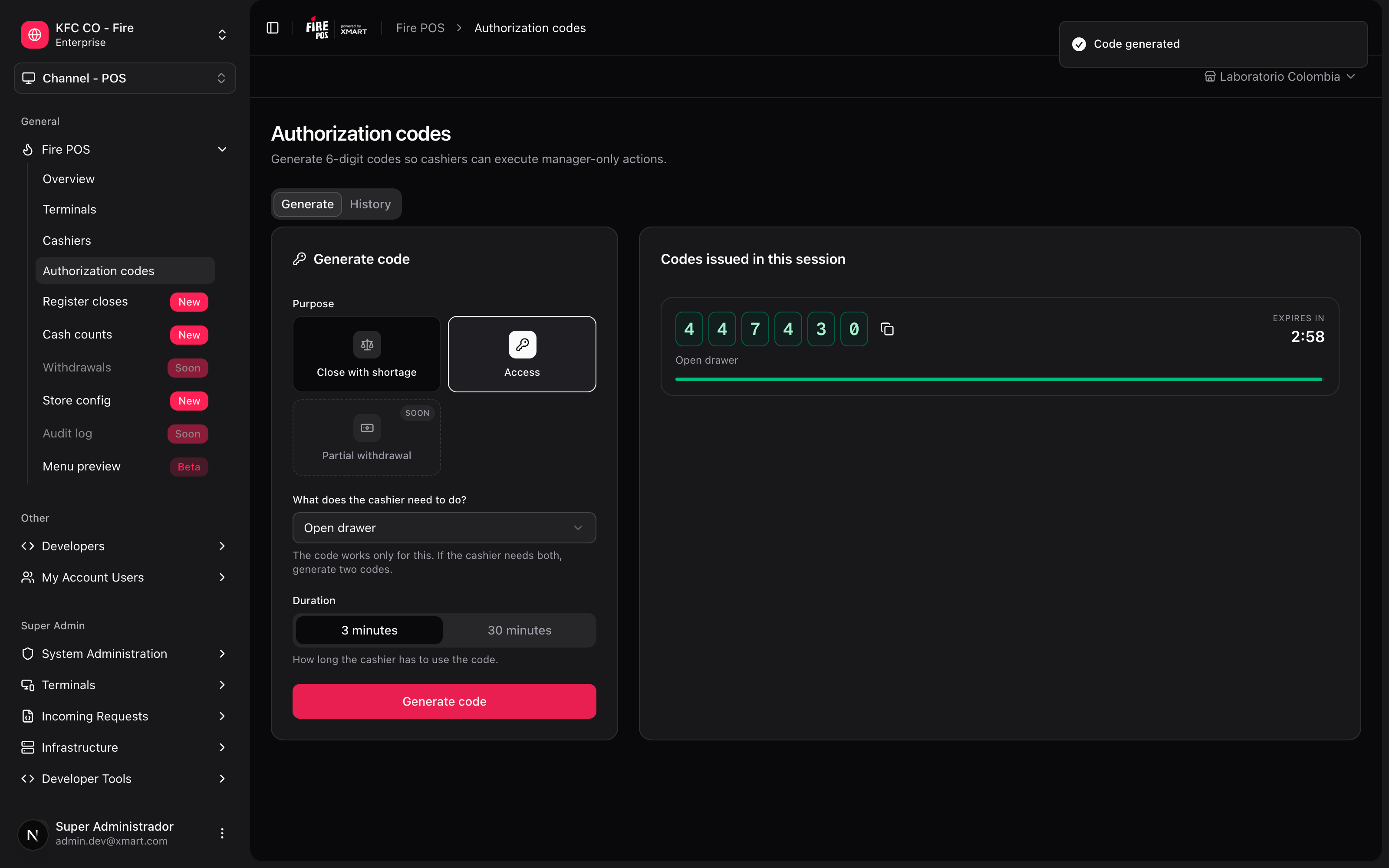
Task: Open Cash counts in the sidebar
Action: (125, 335)
